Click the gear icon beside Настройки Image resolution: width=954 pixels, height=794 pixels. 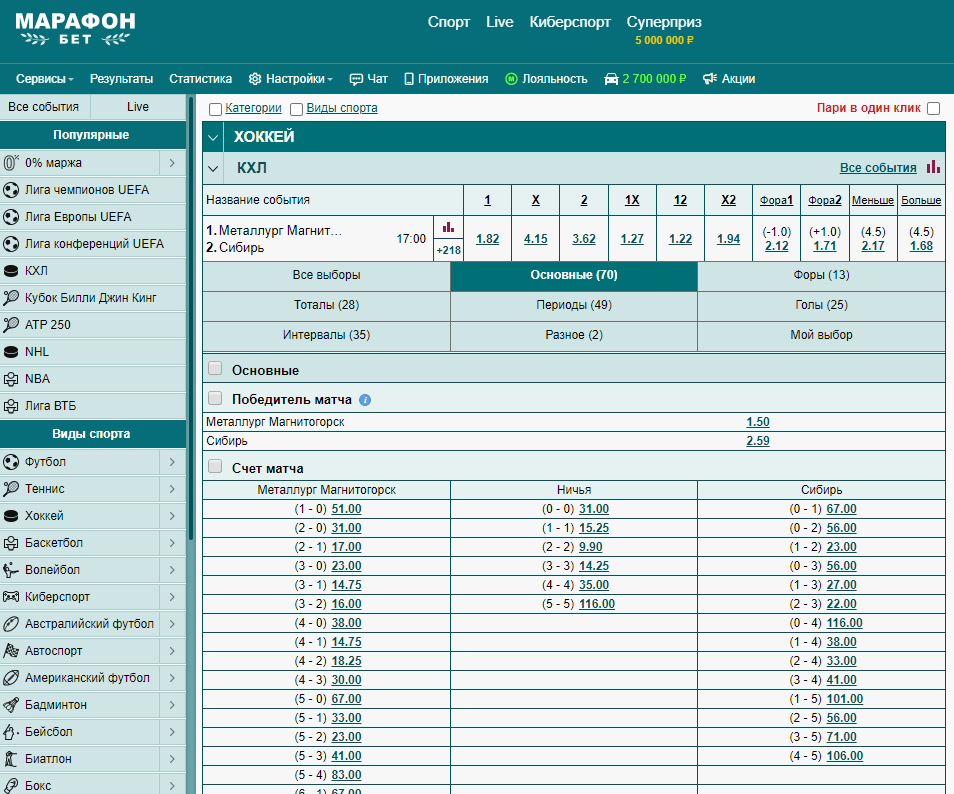pyautogui.click(x=255, y=79)
